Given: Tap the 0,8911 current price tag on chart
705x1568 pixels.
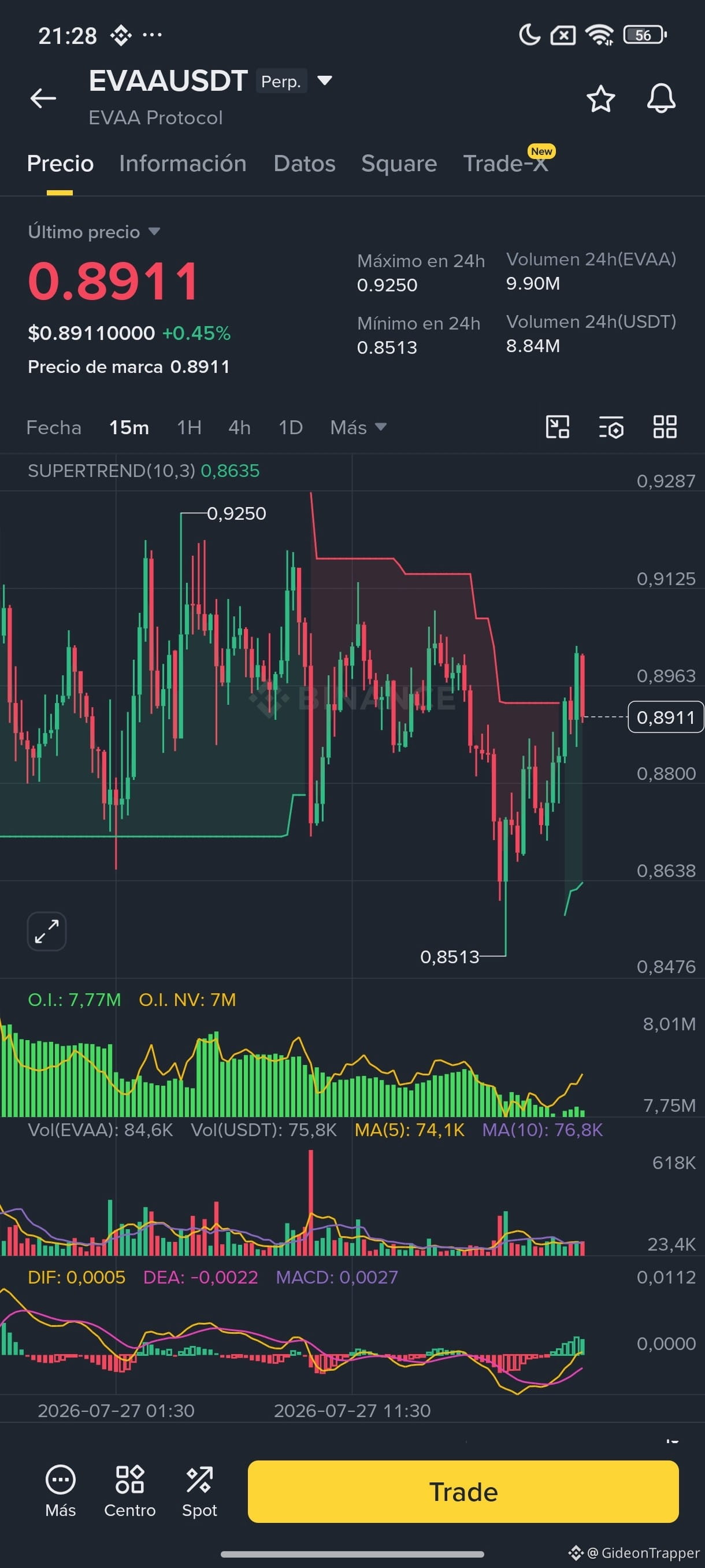Looking at the screenshot, I should (666, 717).
